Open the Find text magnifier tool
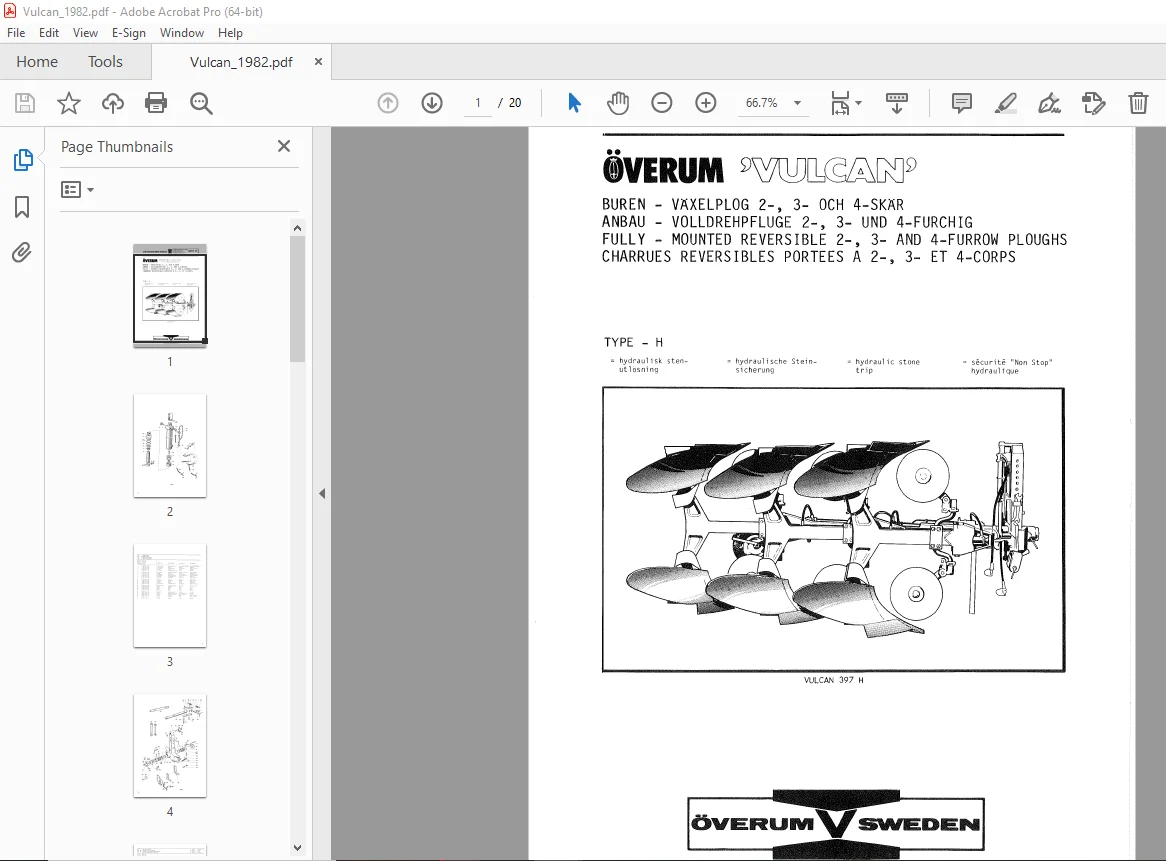The image size is (1166, 861). click(201, 103)
